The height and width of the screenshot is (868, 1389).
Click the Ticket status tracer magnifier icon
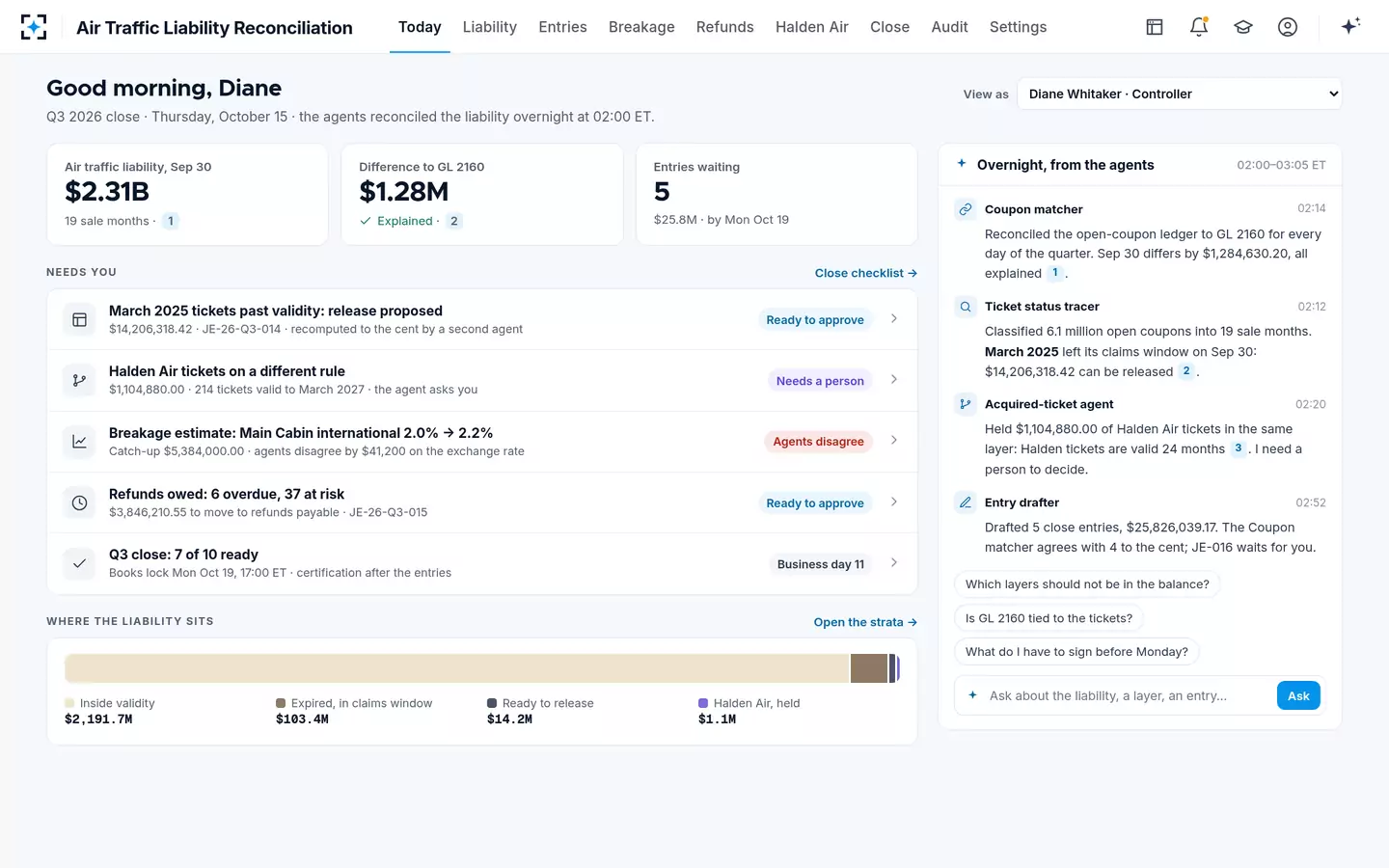(965, 307)
